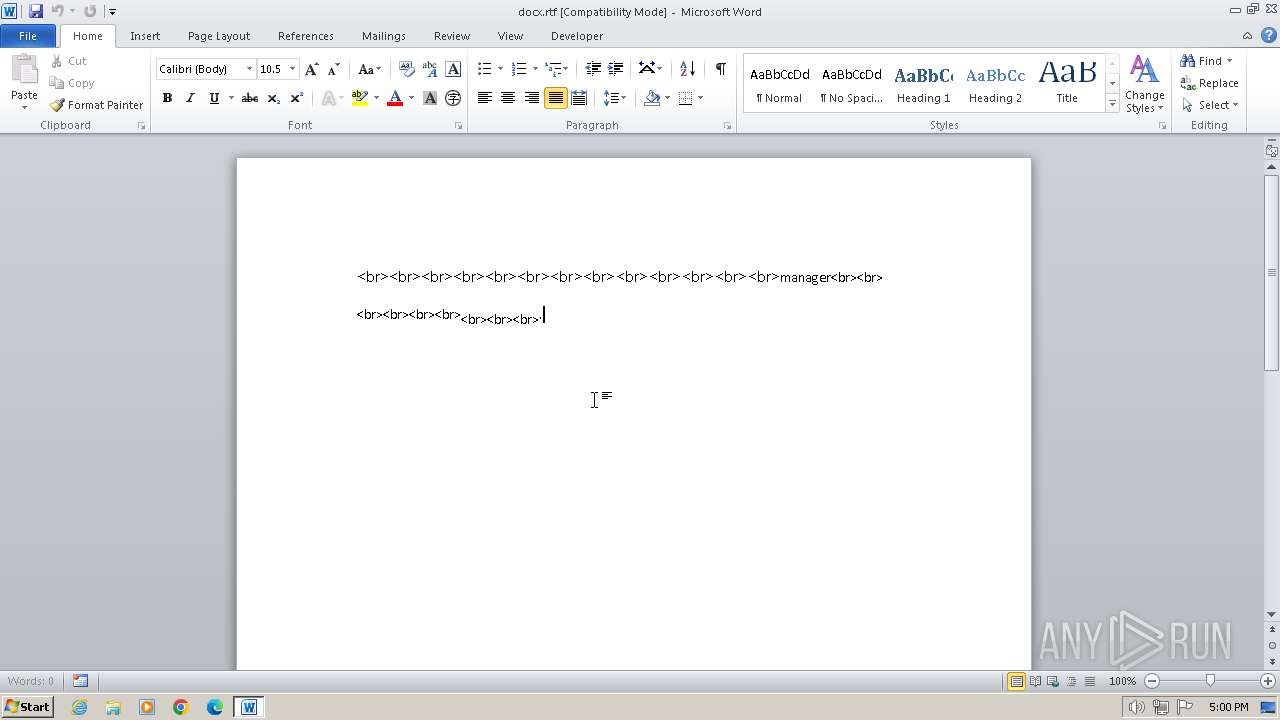The height and width of the screenshot is (720, 1280).
Task: Sort text A to Z
Action: pos(687,69)
